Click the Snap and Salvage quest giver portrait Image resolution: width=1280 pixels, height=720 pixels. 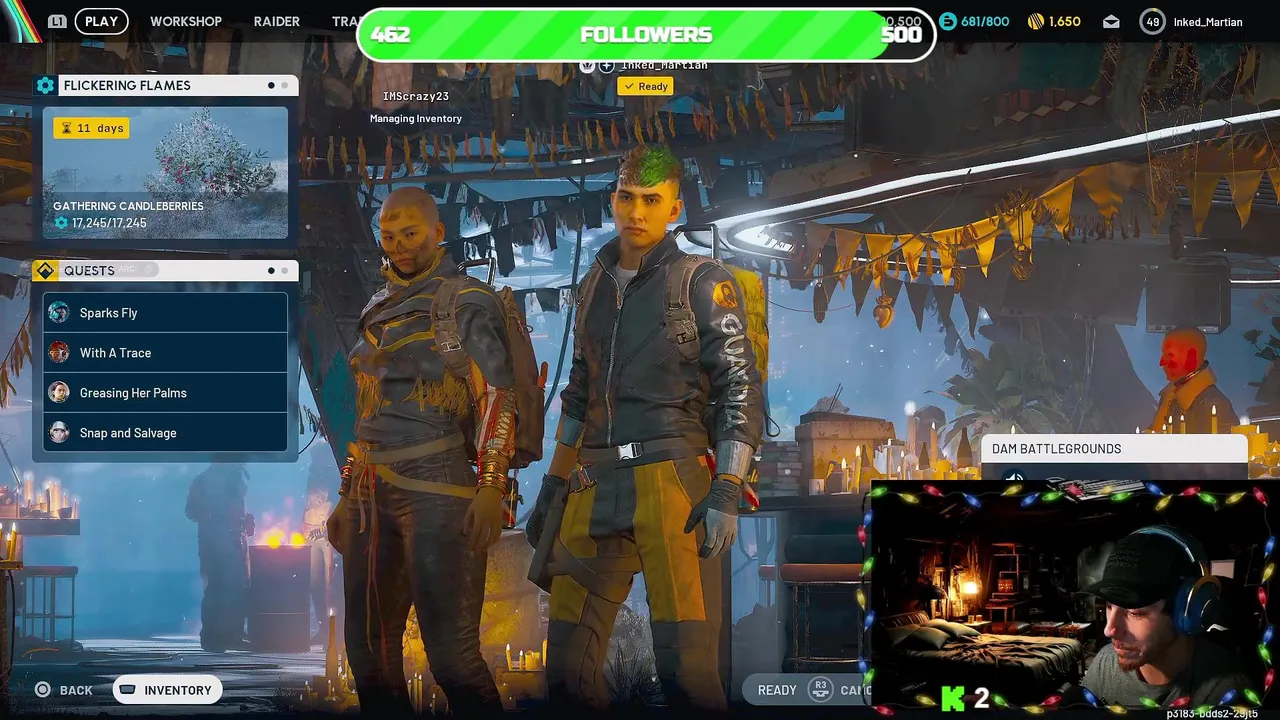[59, 432]
